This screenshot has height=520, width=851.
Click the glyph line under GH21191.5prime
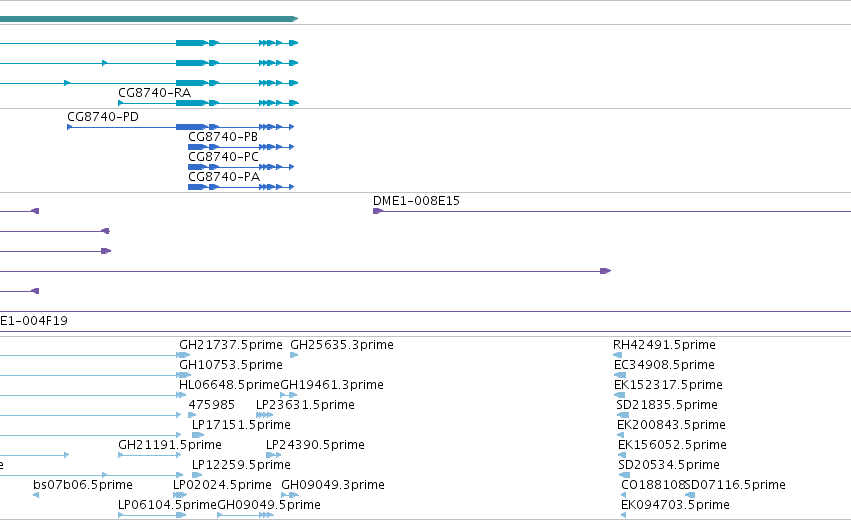[150, 455]
